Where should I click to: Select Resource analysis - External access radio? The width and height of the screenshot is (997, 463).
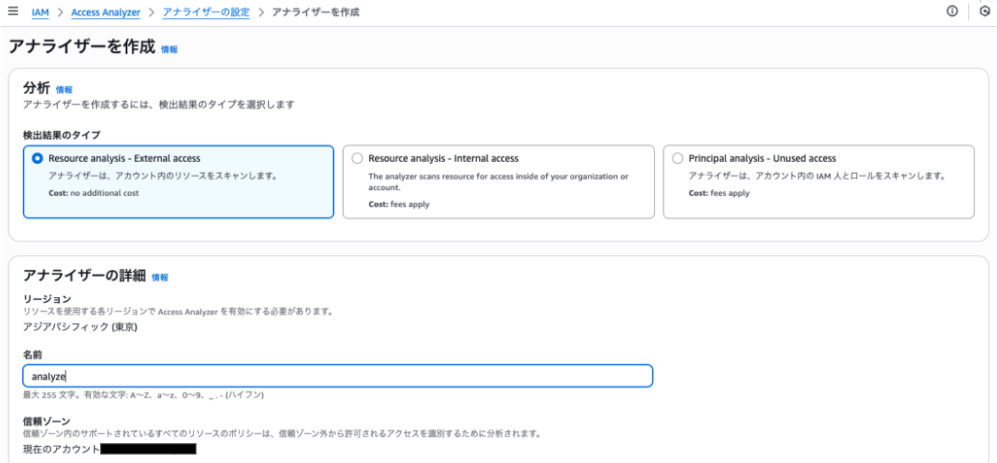[x=38, y=158]
